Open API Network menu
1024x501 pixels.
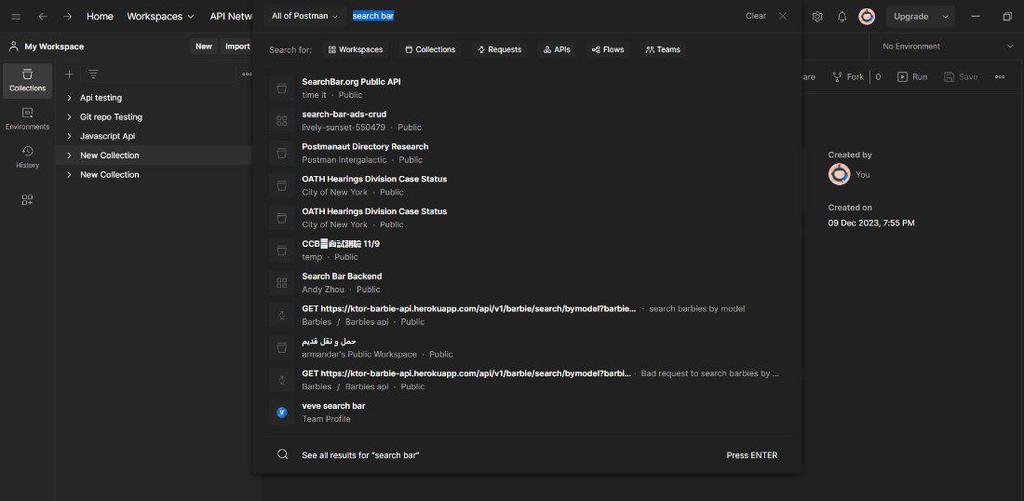click(231, 16)
